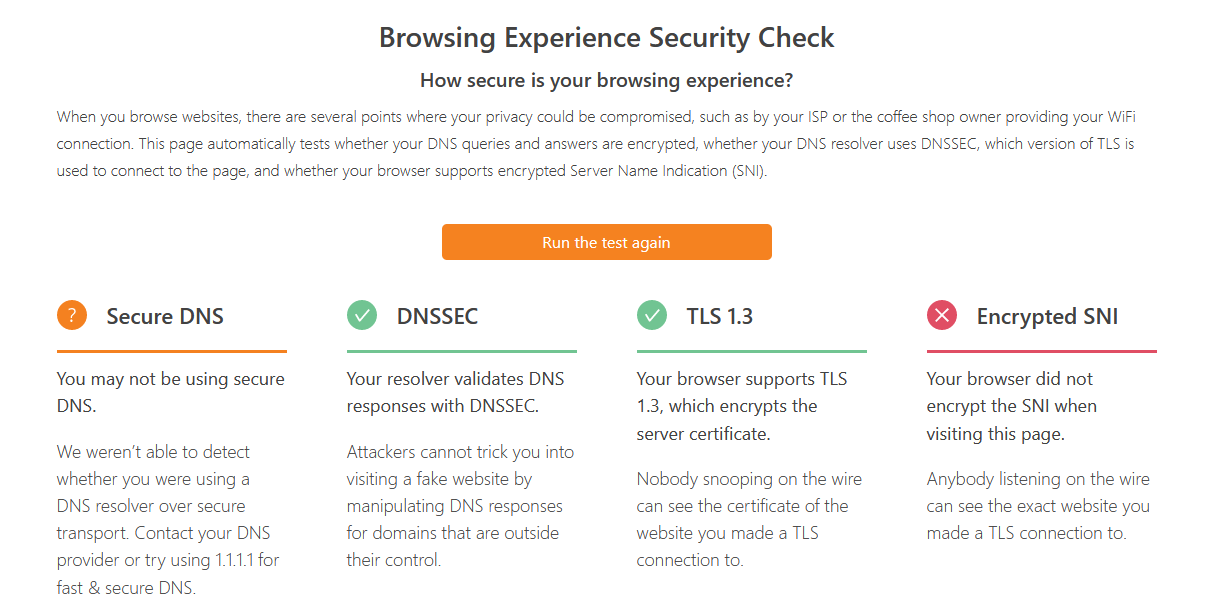Click the "Nobody snooping on the wire" paragraph

tap(749, 520)
